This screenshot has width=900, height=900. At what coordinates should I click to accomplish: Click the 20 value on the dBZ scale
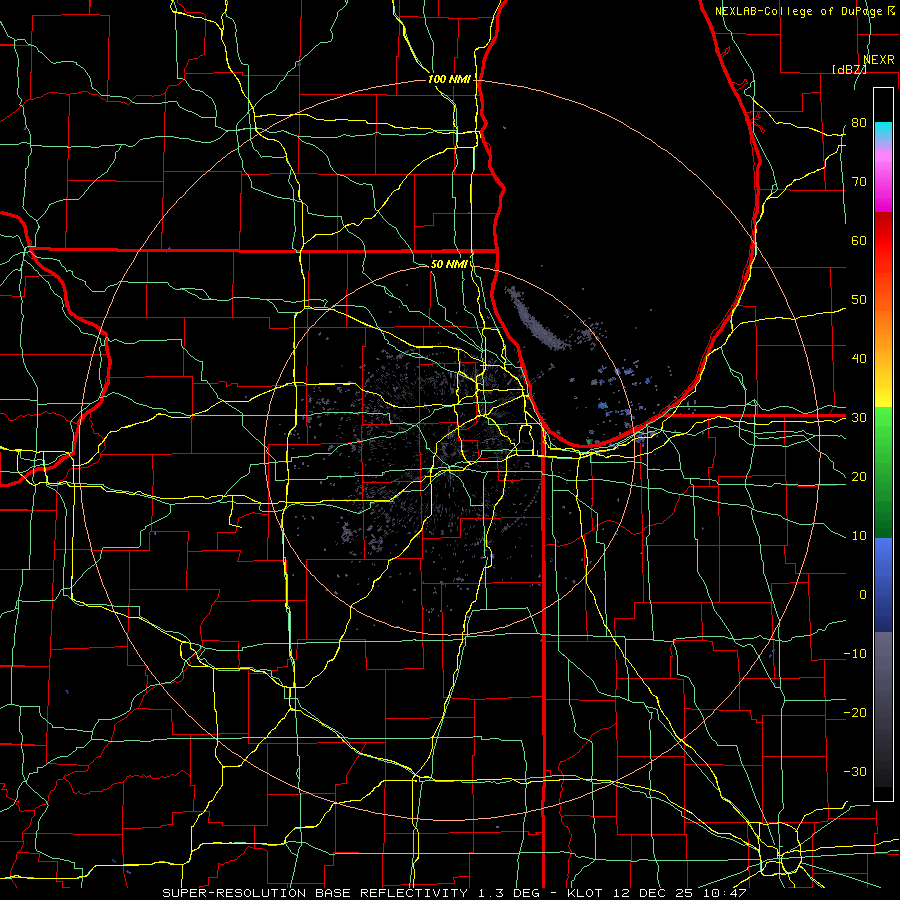tap(859, 476)
